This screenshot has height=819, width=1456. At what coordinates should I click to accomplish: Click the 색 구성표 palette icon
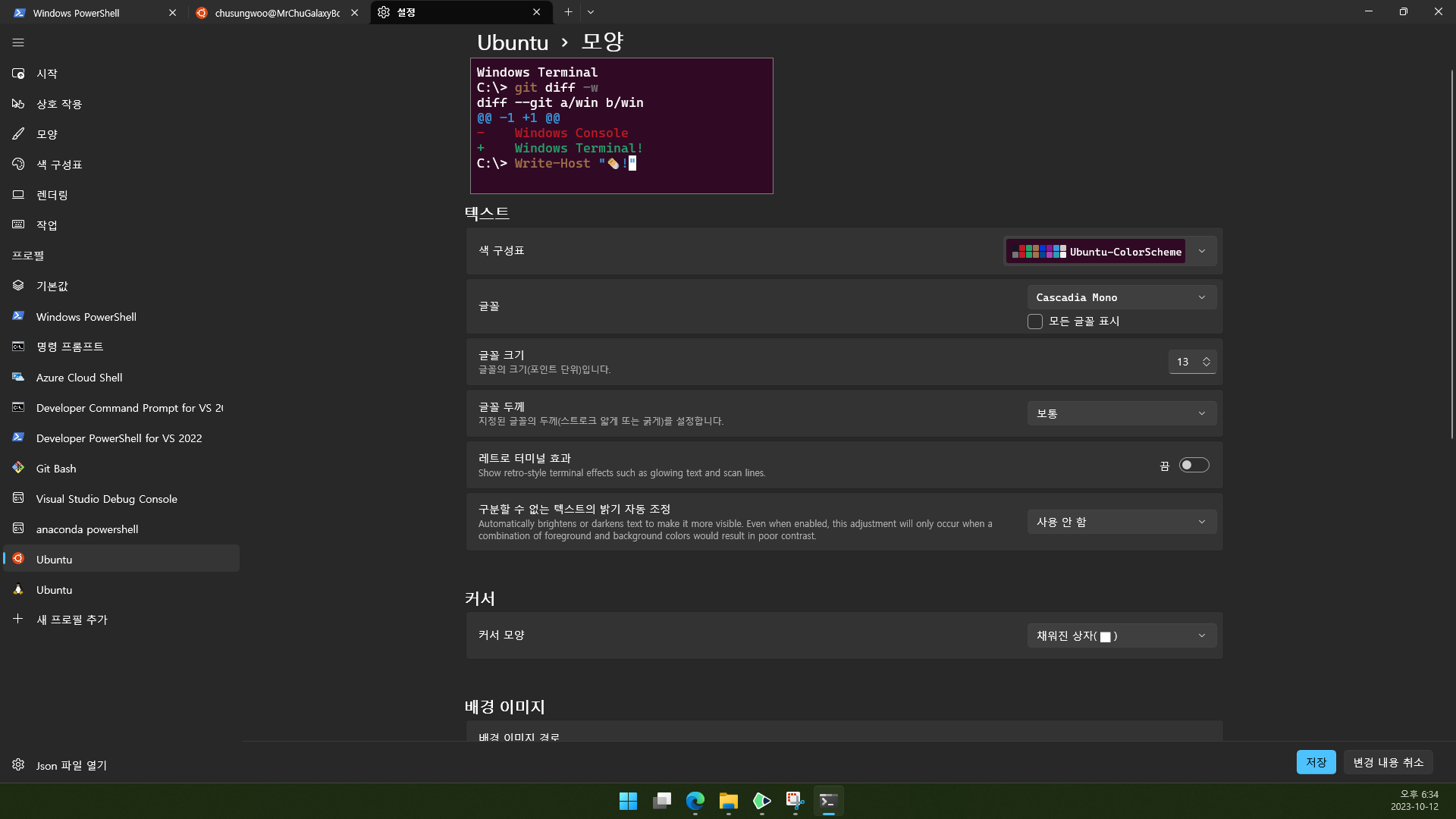pos(18,165)
